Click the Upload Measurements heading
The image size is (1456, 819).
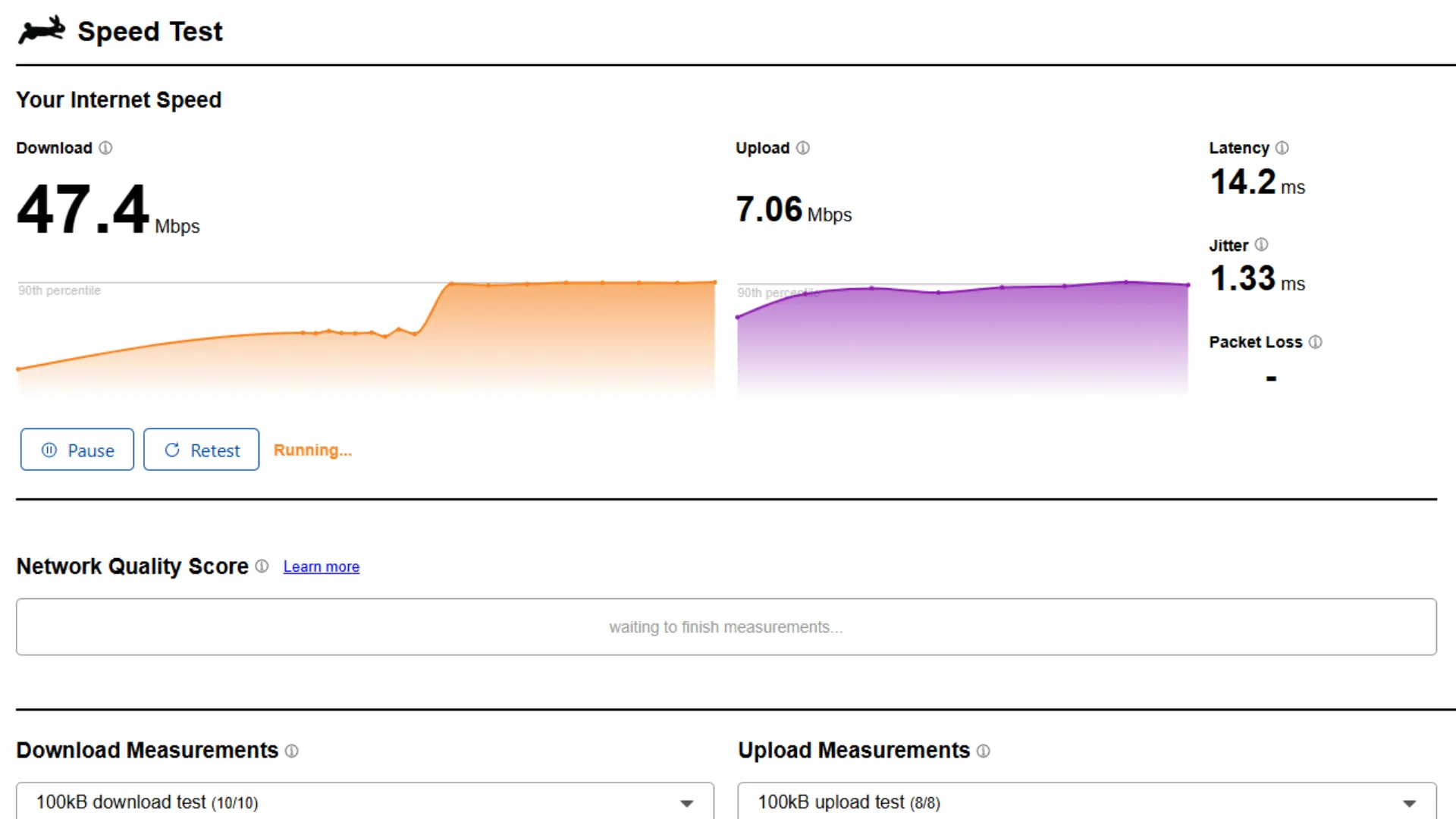click(854, 751)
